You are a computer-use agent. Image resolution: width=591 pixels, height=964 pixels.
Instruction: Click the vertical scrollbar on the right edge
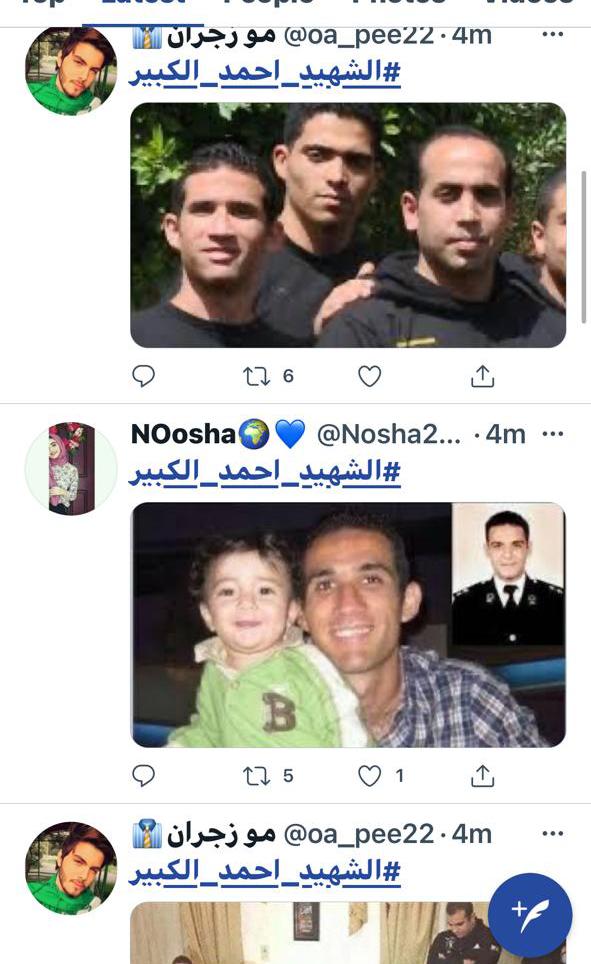[x=584, y=247]
